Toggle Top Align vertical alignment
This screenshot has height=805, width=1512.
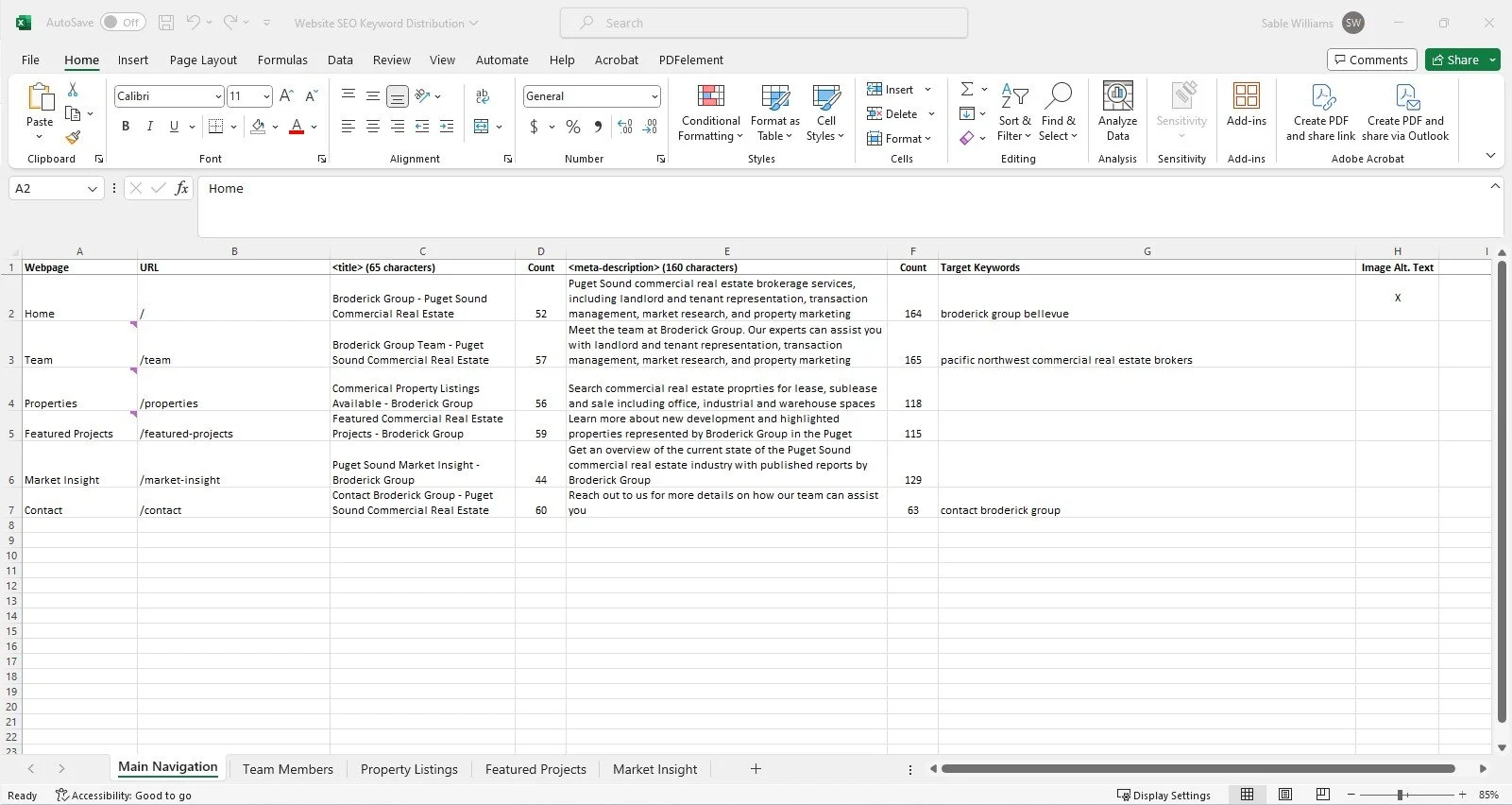point(348,95)
